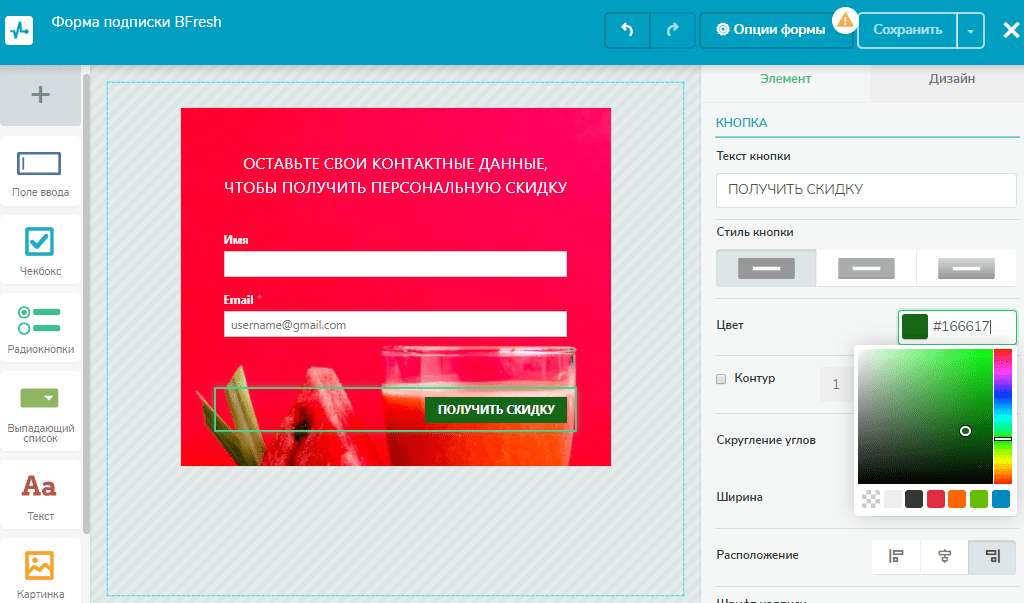The height and width of the screenshot is (603, 1024).
Task: Add a Текст element
Action: coord(40,496)
